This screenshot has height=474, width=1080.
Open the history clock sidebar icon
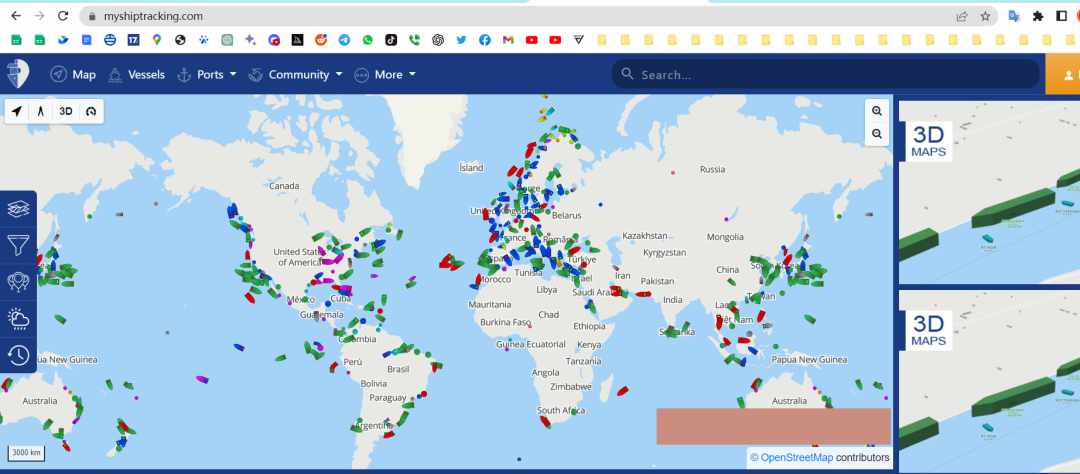(18, 356)
